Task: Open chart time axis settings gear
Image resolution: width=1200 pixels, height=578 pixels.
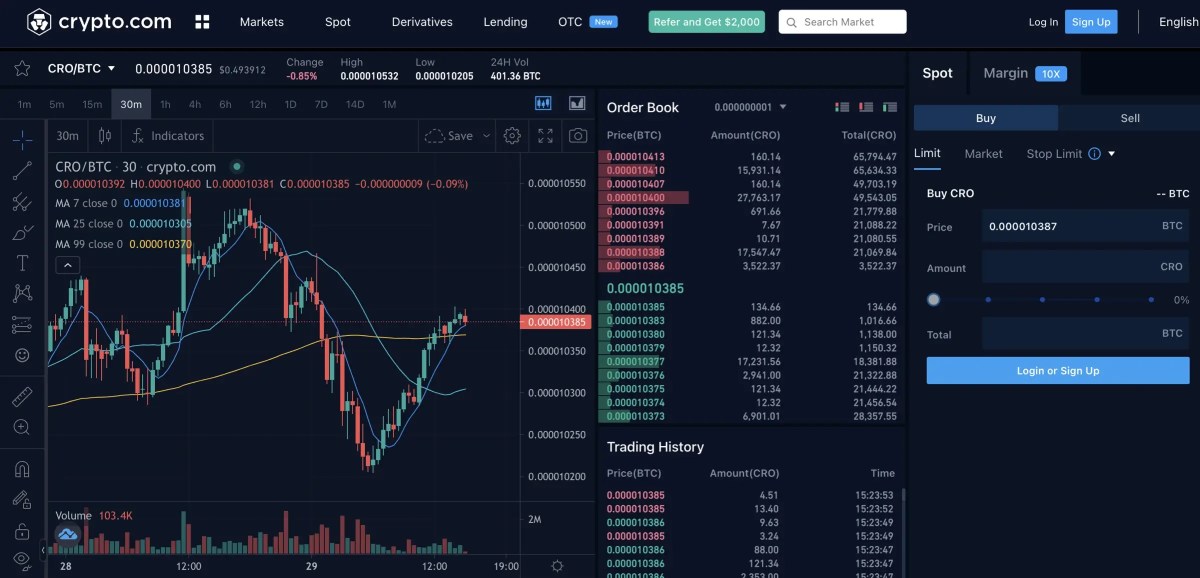Action: coord(557,566)
